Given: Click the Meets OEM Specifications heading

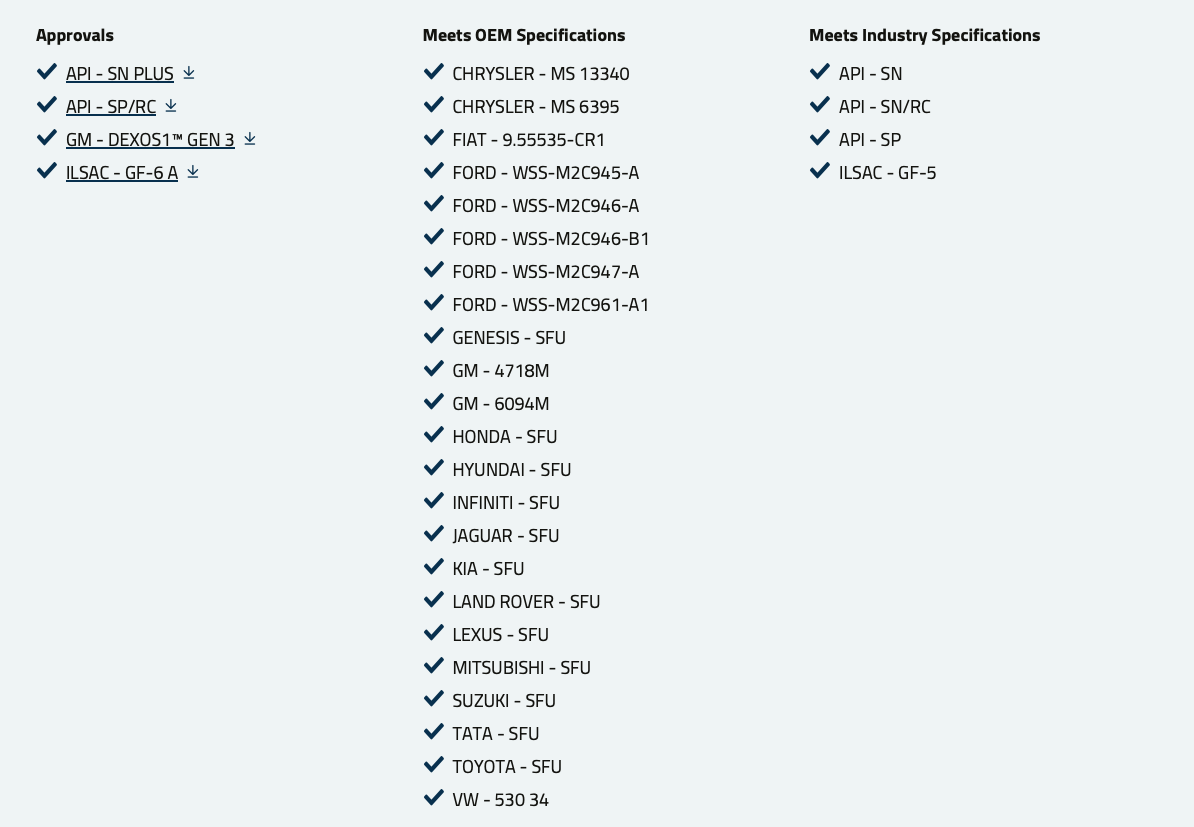Looking at the screenshot, I should [524, 35].
